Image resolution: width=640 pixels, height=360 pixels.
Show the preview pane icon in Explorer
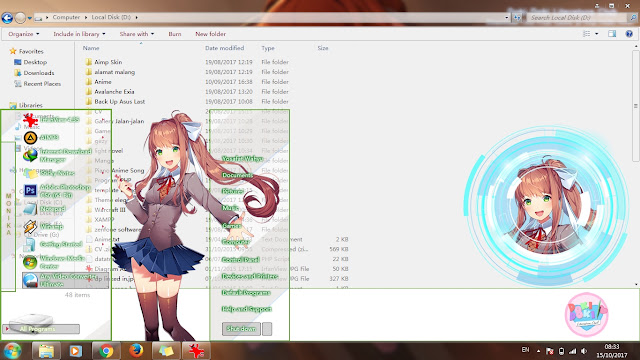pyautogui.click(x=612, y=34)
